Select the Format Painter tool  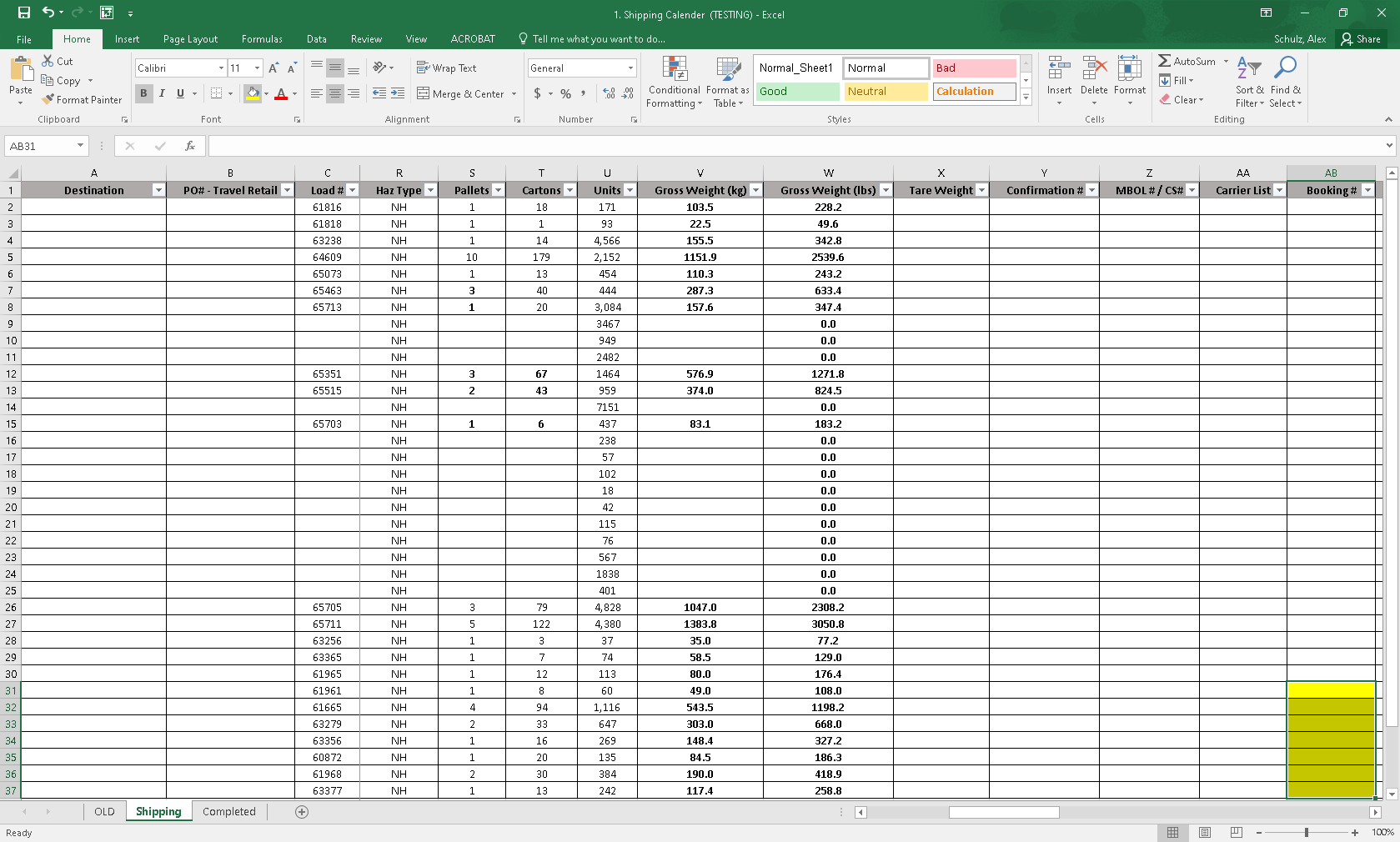pyautogui.click(x=81, y=99)
